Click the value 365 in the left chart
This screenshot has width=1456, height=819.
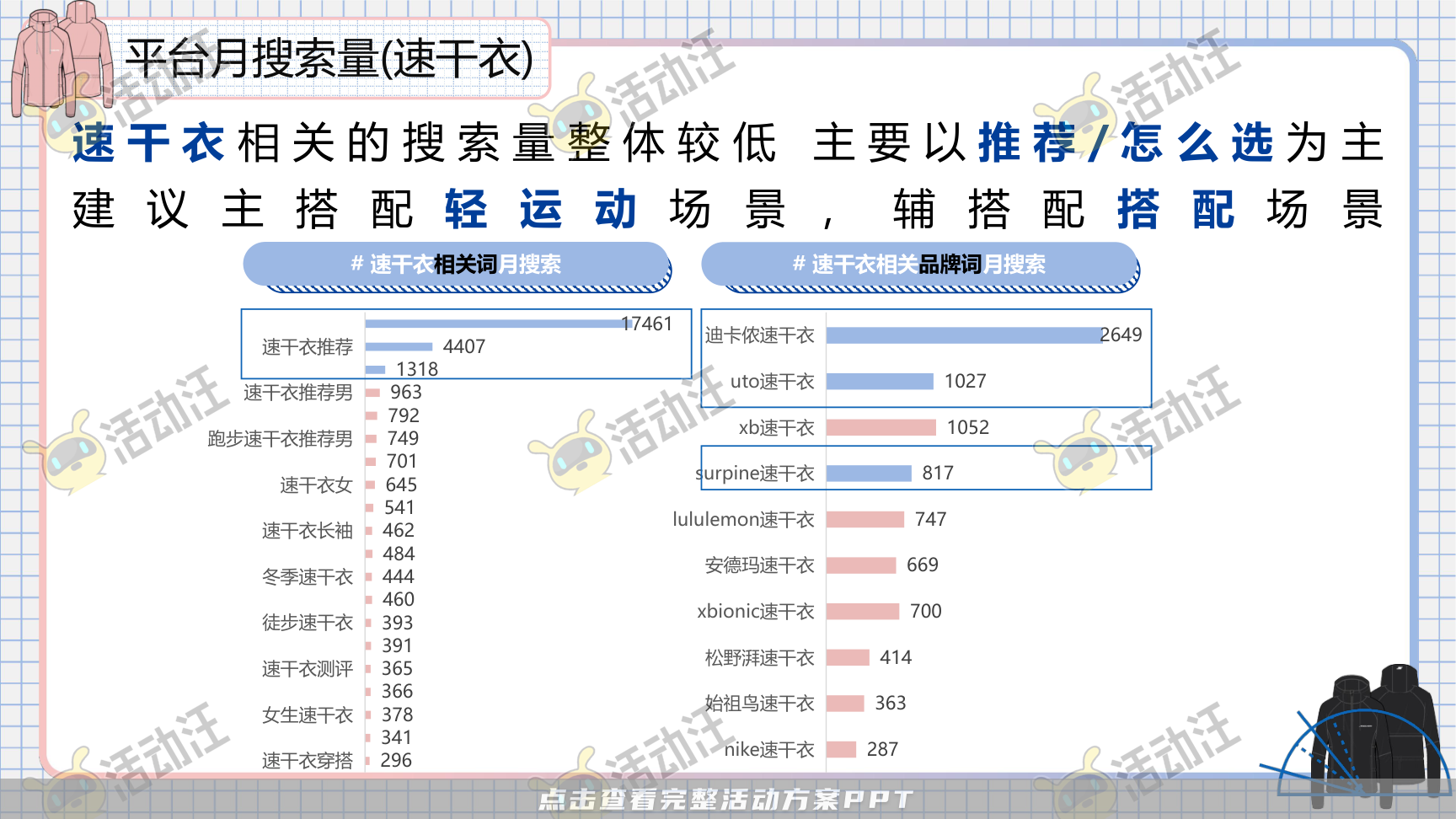398,669
